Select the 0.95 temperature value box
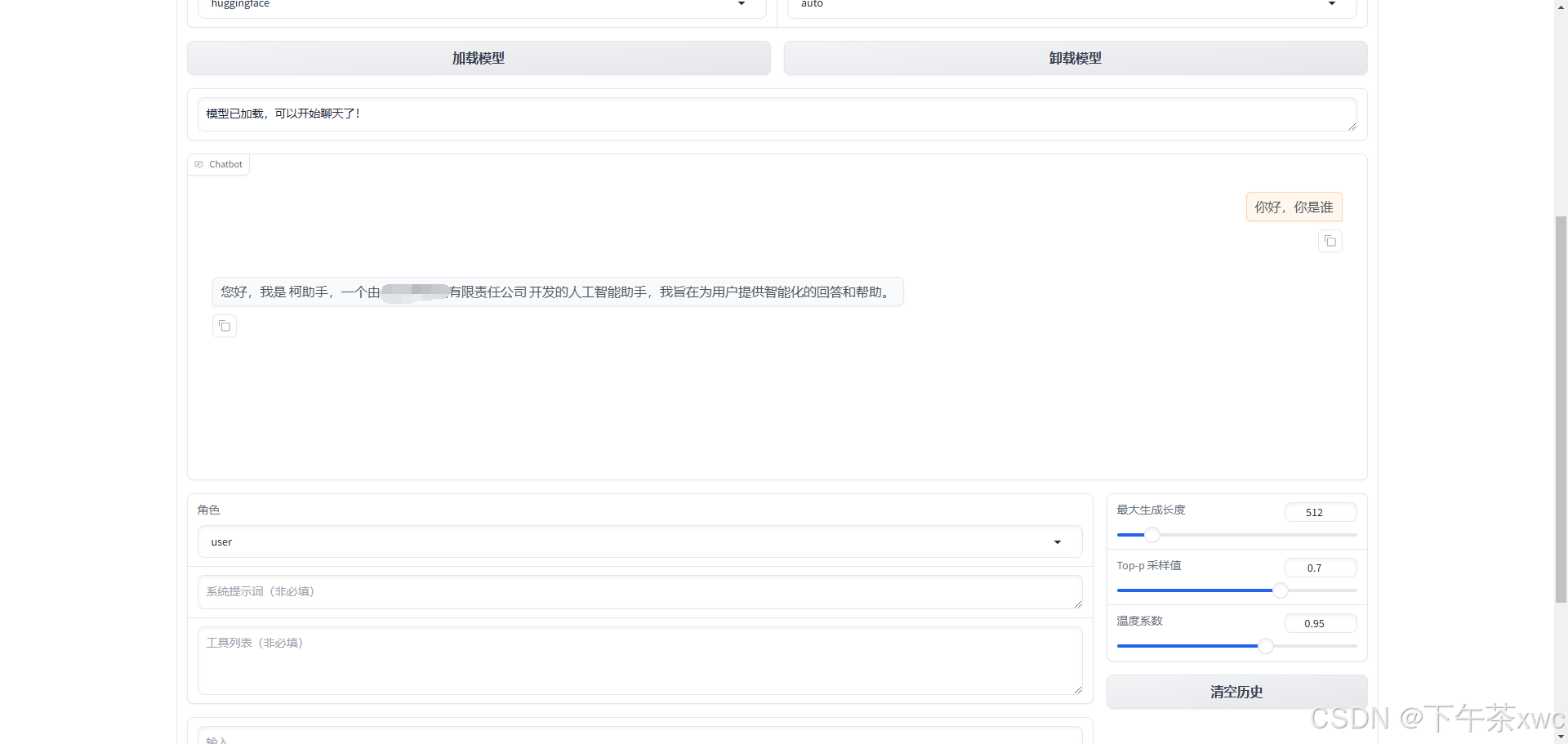The image size is (1568, 744). [x=1320, y=622]
